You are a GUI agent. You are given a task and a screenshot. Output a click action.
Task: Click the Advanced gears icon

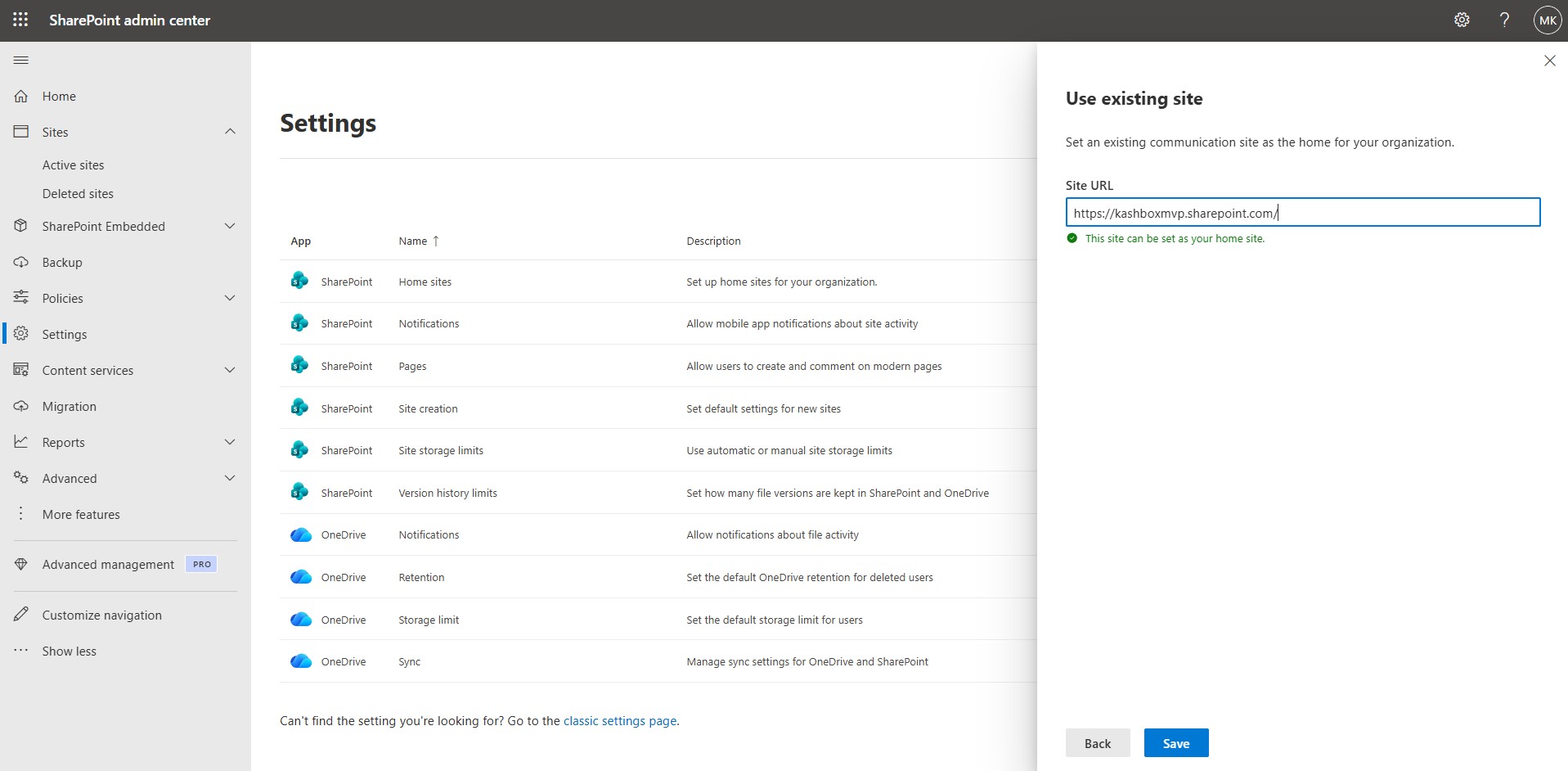point(21,478)
